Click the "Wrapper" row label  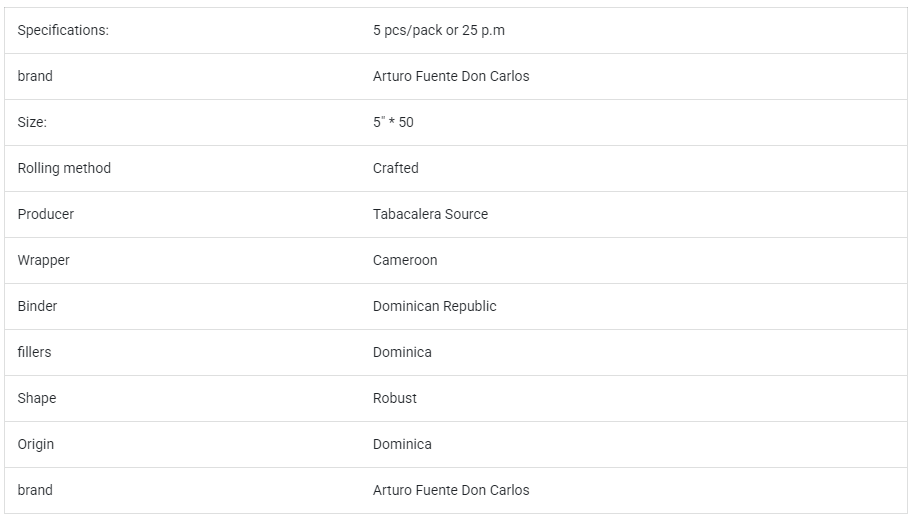click(43, 260)
